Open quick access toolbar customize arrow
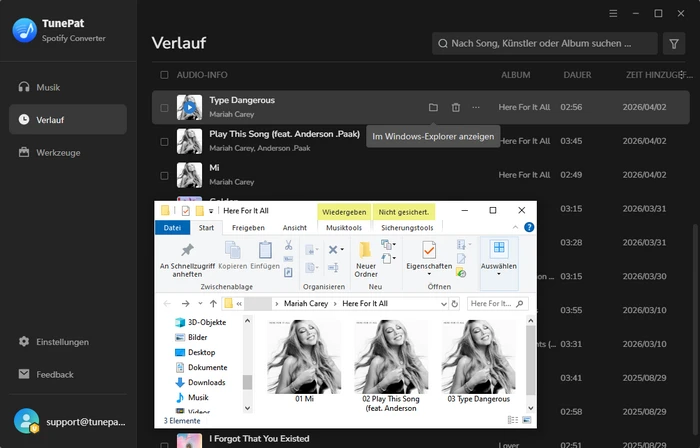This screenshot has height=448, width=700. (x=211, y=211)
